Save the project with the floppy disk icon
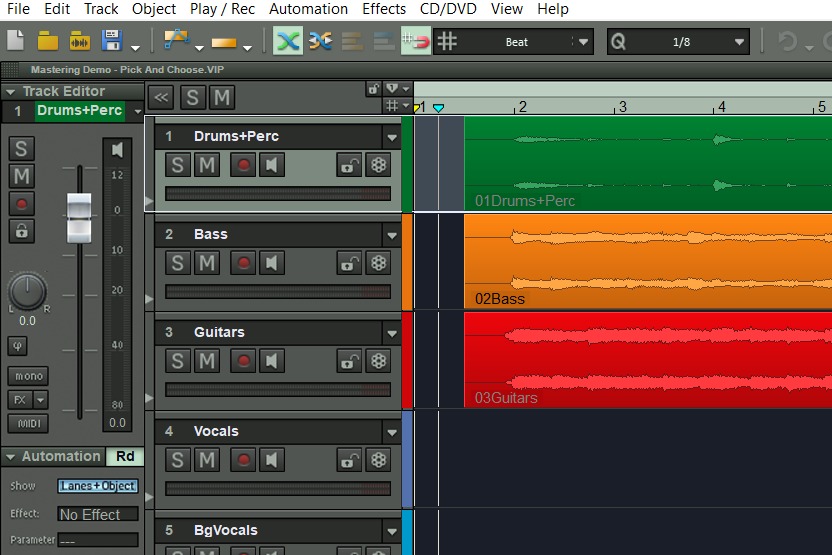This screenshot has width=832, height=555. (x=112, y=41)
